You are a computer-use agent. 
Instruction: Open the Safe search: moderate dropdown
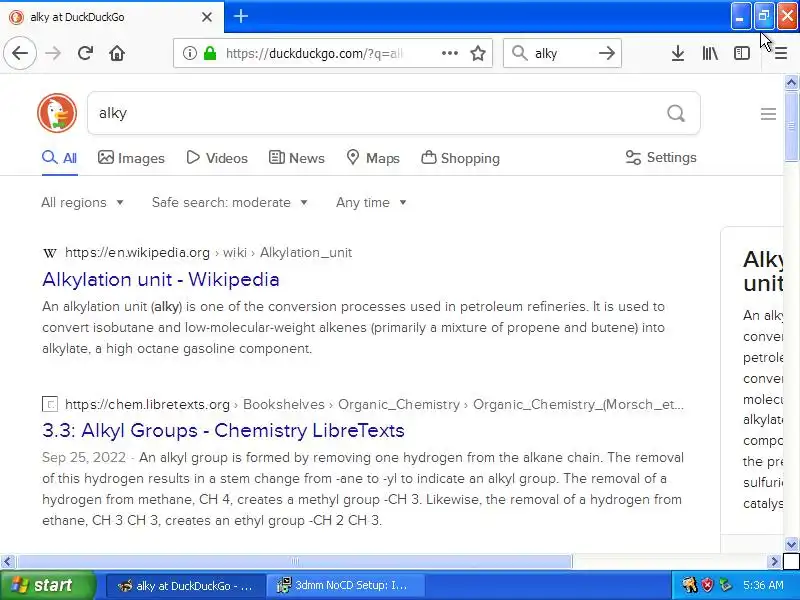[230, 203]
